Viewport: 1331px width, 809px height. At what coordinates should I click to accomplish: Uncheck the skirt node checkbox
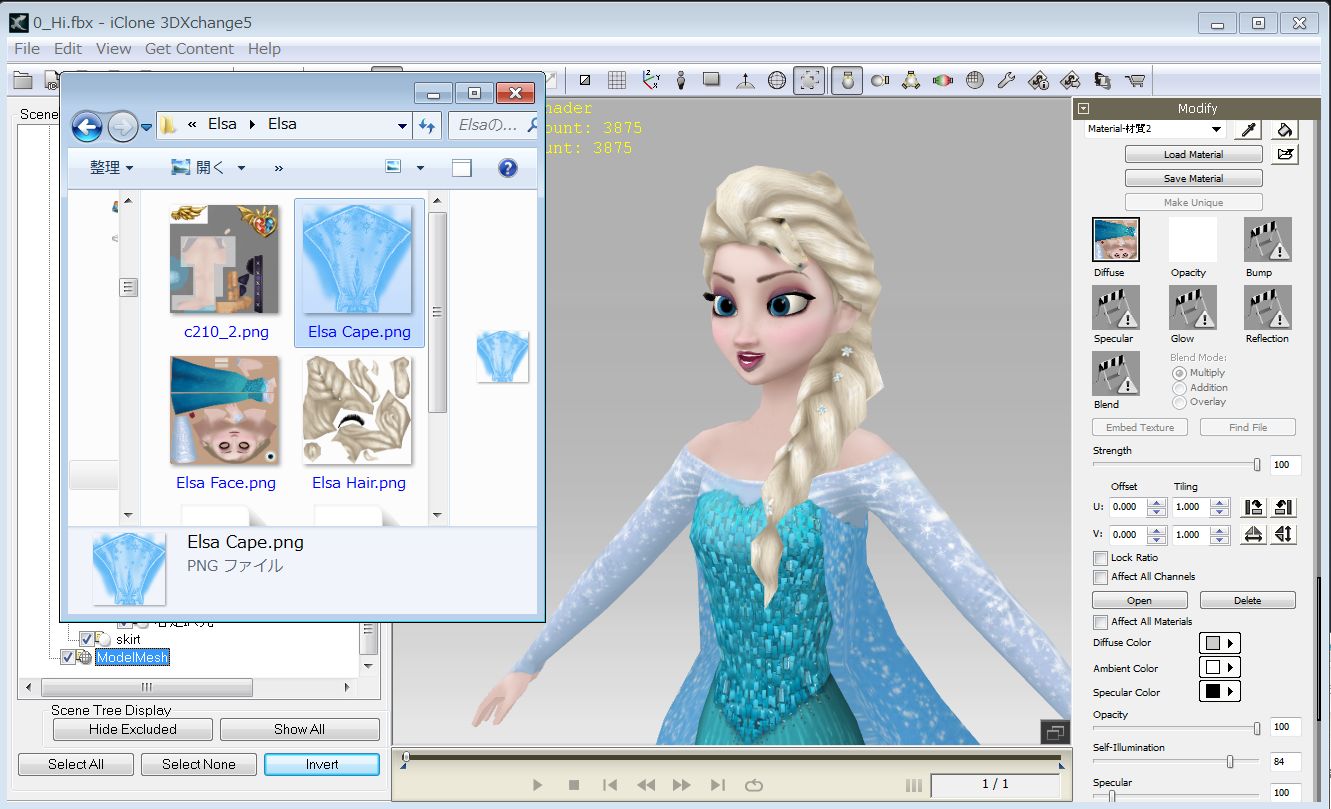(x=87, y=639)
